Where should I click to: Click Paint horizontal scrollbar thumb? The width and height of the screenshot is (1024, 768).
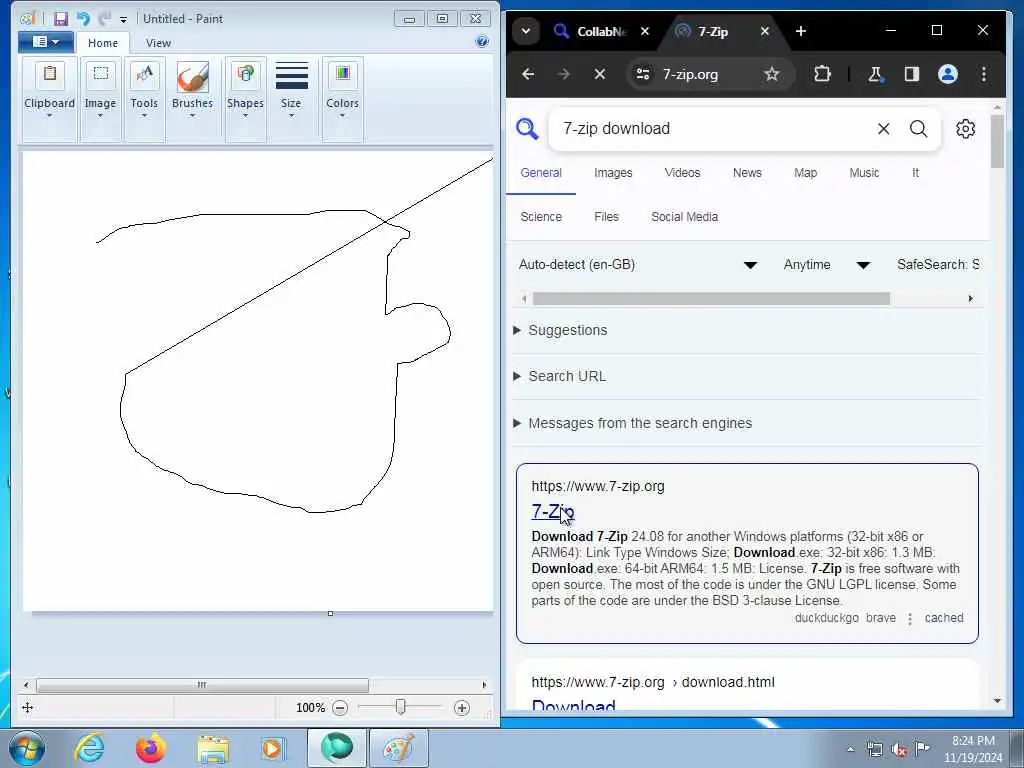click(202, 685)
